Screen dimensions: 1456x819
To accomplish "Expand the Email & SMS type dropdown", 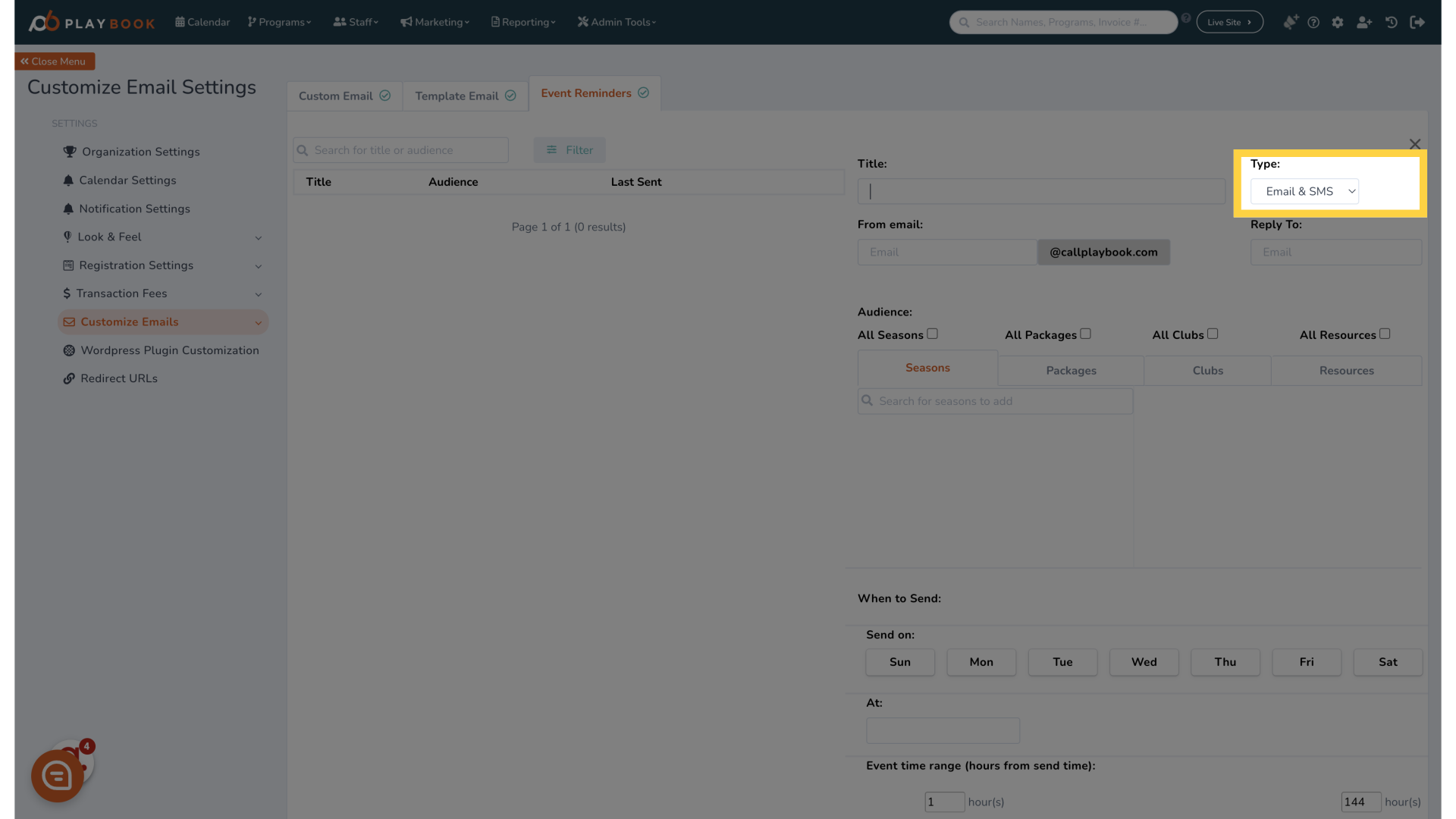I will (x=1304, y=191).
